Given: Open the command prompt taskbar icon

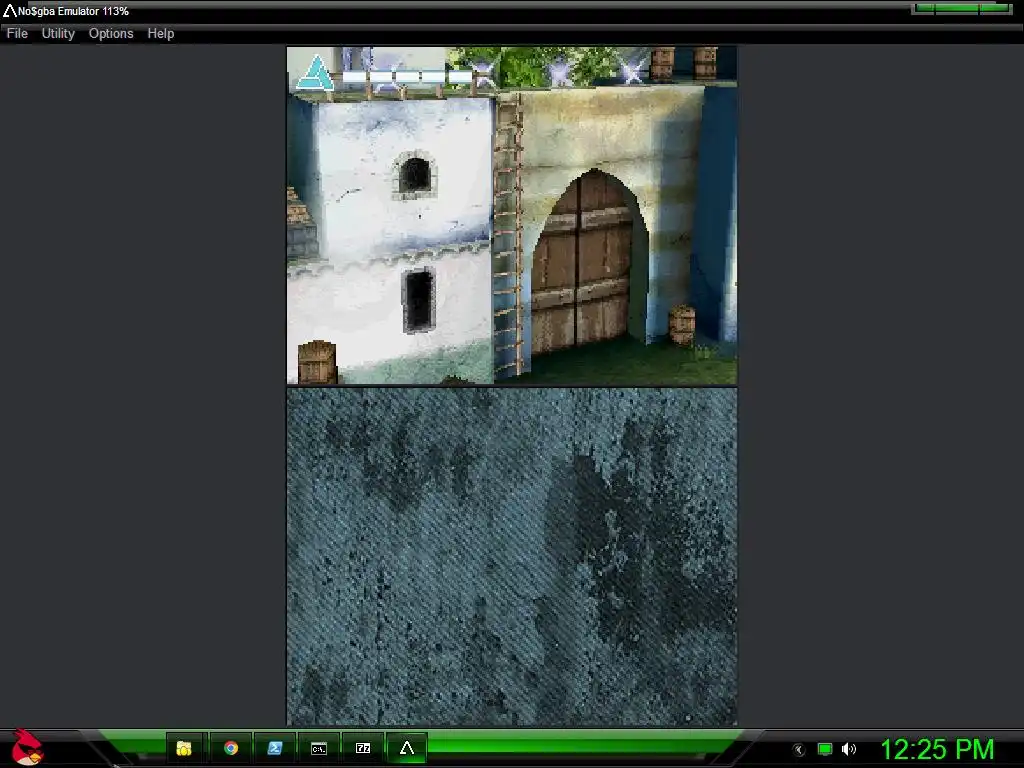Looking at the screenshot, I should click(319, 748).
